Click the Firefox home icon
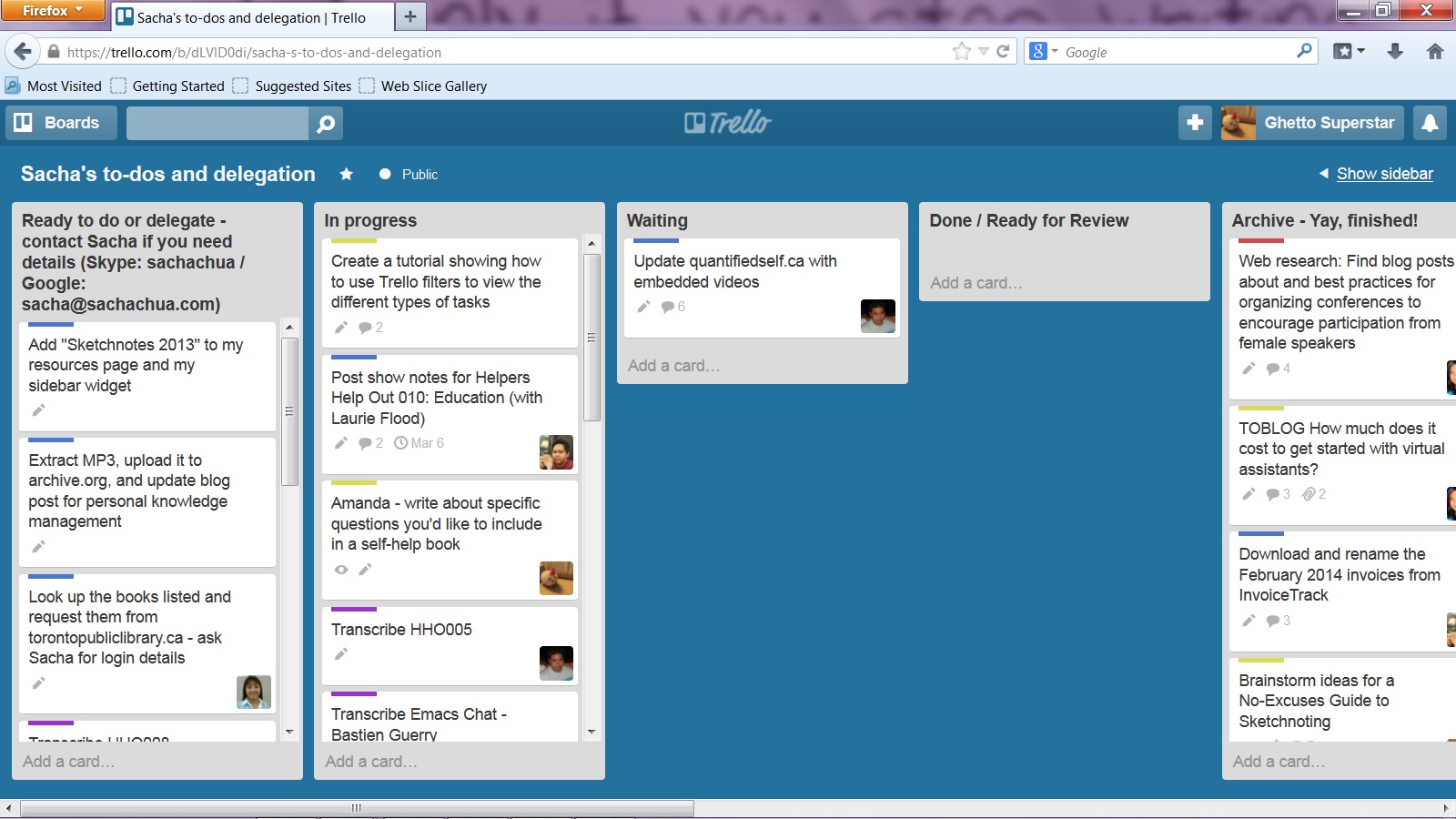This screenshot has width=1456, height=819. point(1435,52)
